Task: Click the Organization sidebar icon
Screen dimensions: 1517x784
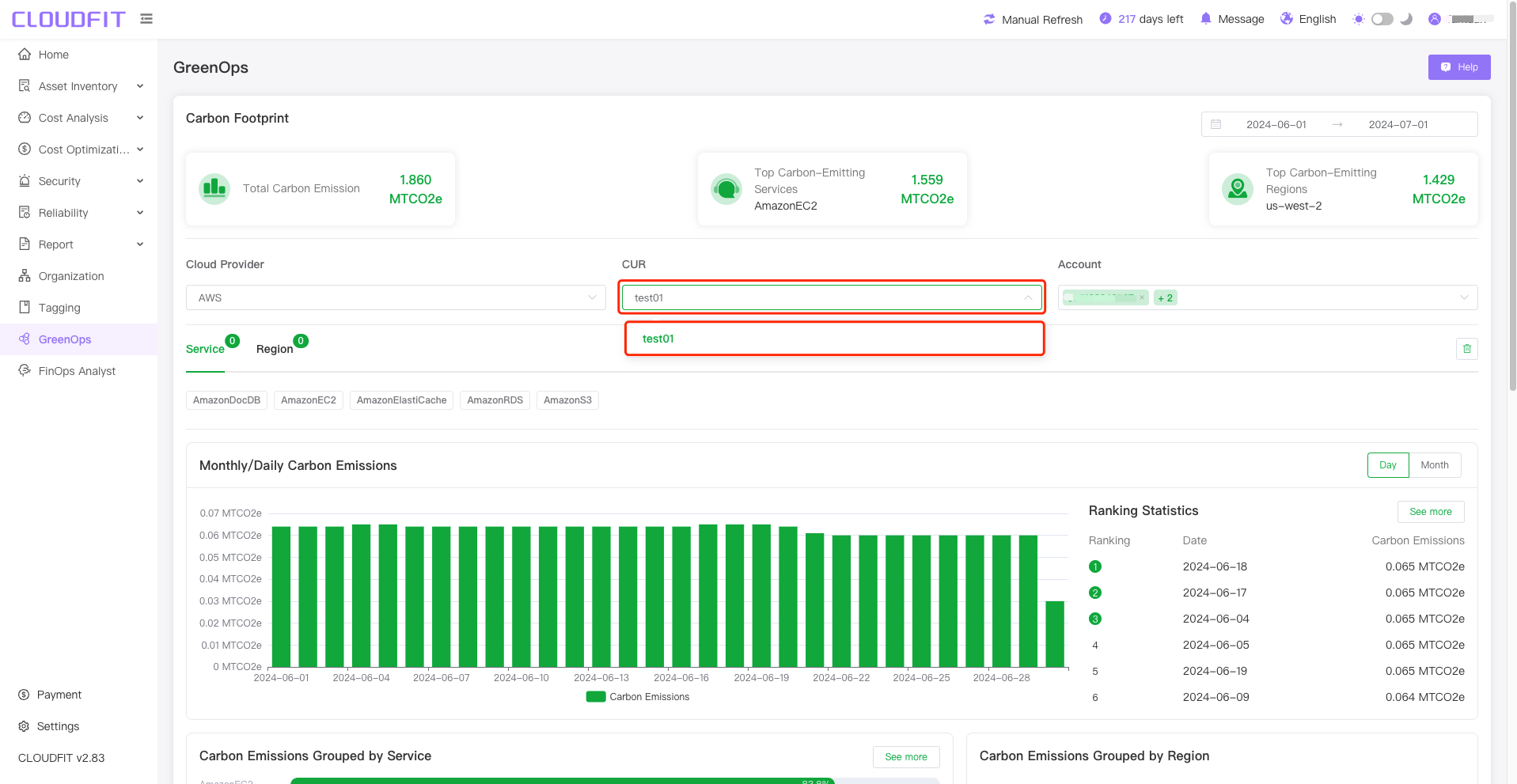Action: (25, 276)
